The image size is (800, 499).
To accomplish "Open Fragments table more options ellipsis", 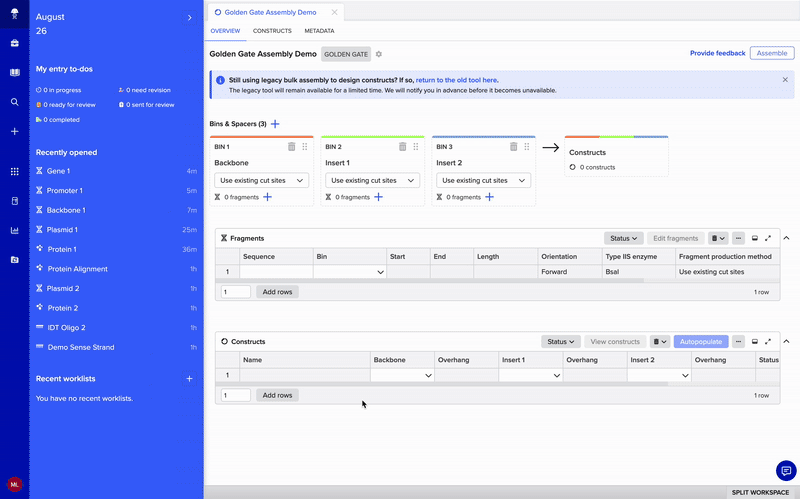I will 738,238.
